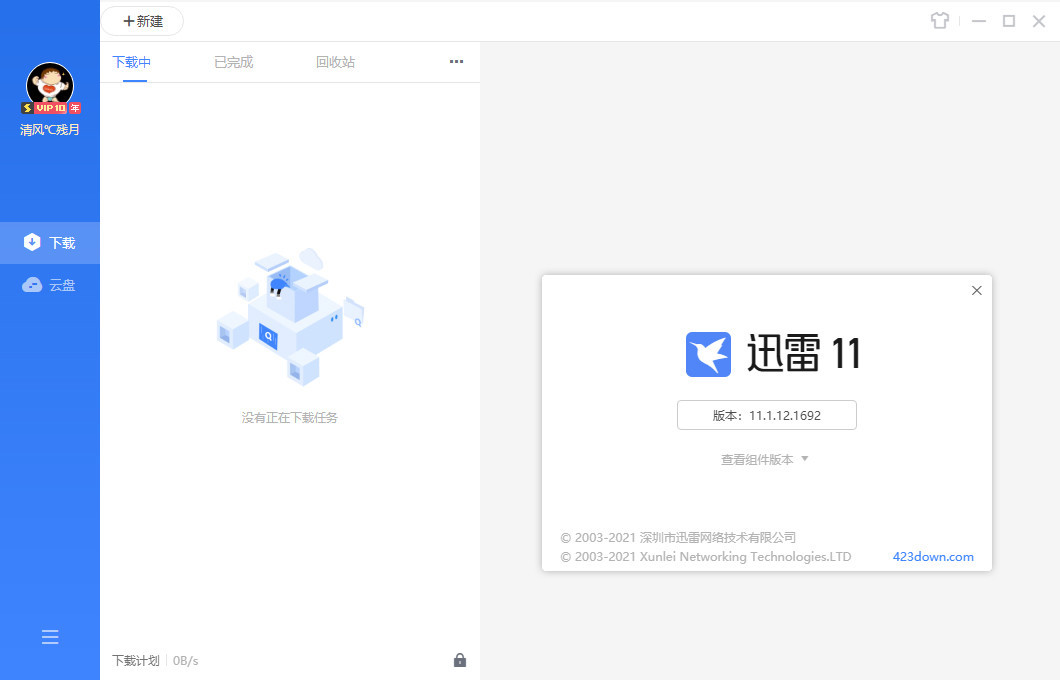Click the user avatar picture
1060x680 pixels.
(50, 84)
